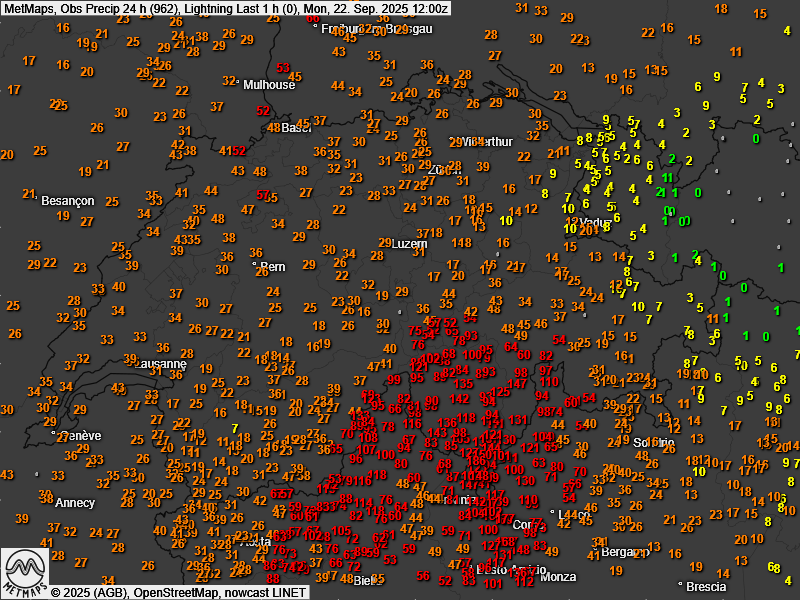Click the Lightning Last 1 h title text
The image size is (800, 600).
(x=217, y=8)
